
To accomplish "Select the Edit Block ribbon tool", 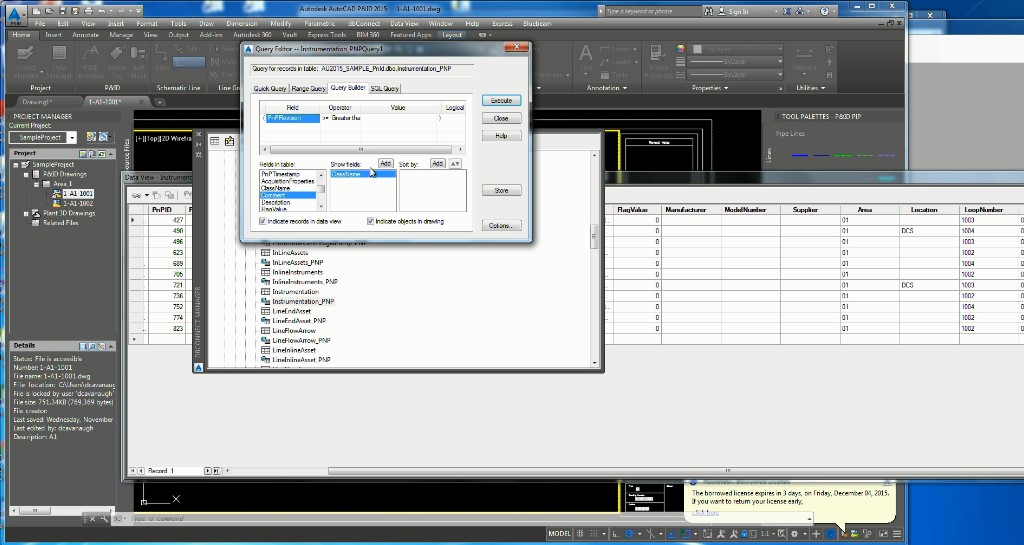I will pyautogui.click(x=138, y=62).
